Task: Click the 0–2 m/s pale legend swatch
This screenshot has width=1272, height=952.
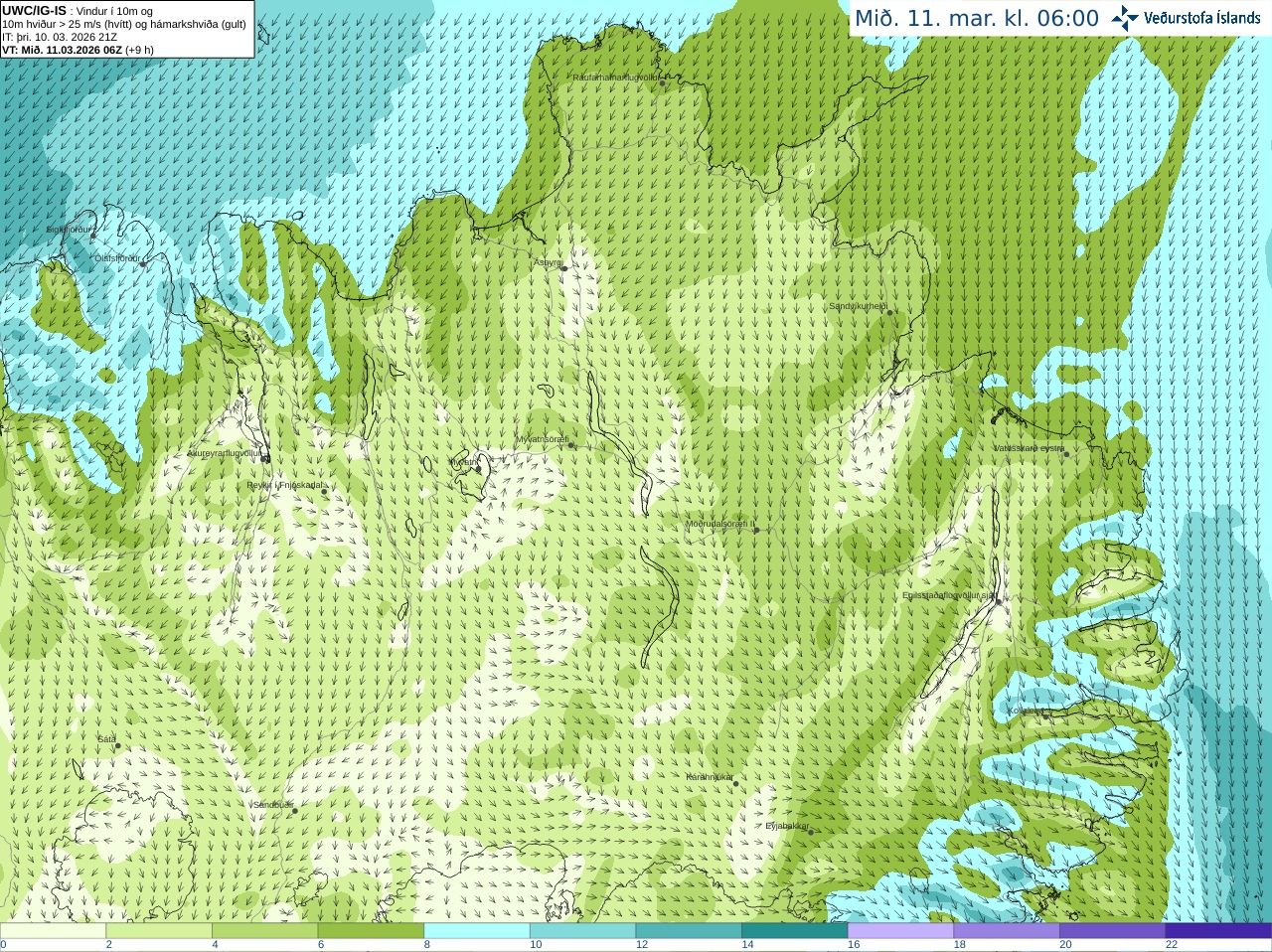Action: pyautogui.click(x=53, y=931)
